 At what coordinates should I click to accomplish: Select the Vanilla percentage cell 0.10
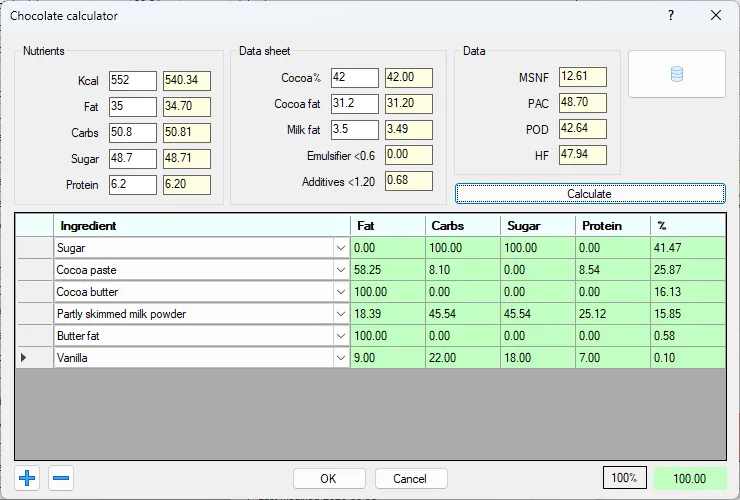coord(688,358)
